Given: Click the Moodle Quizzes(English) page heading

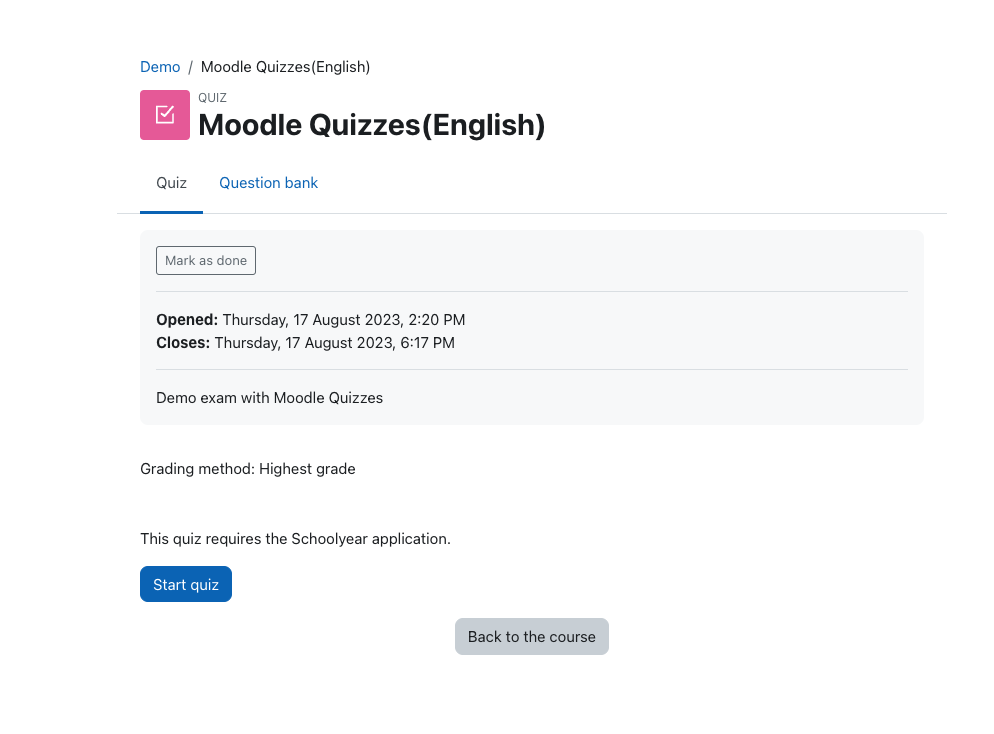Looking at the screenshot, I should (371, 124).
